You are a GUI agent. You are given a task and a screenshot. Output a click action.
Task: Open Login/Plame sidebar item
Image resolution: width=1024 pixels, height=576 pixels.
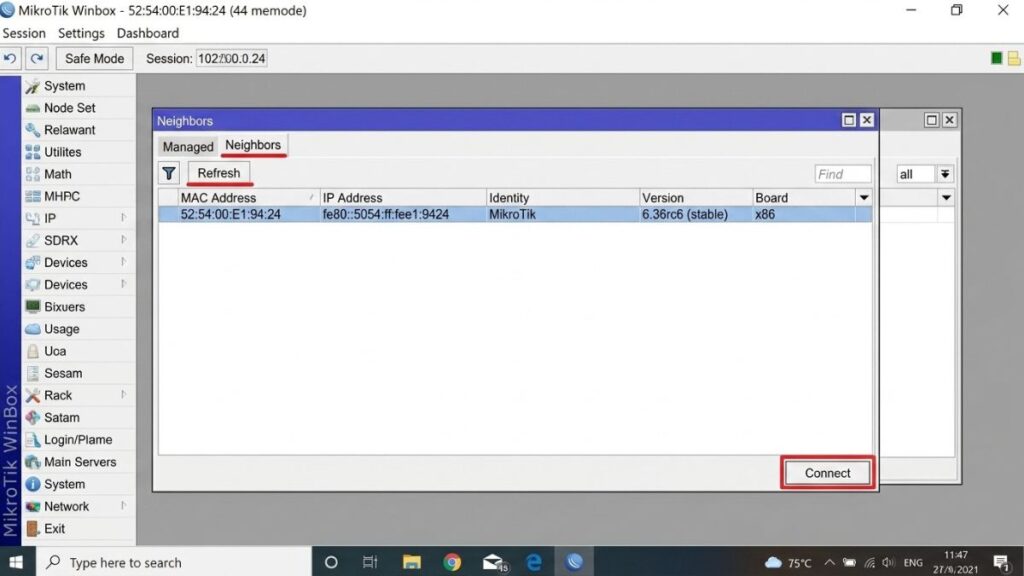[x=78, y=440]
